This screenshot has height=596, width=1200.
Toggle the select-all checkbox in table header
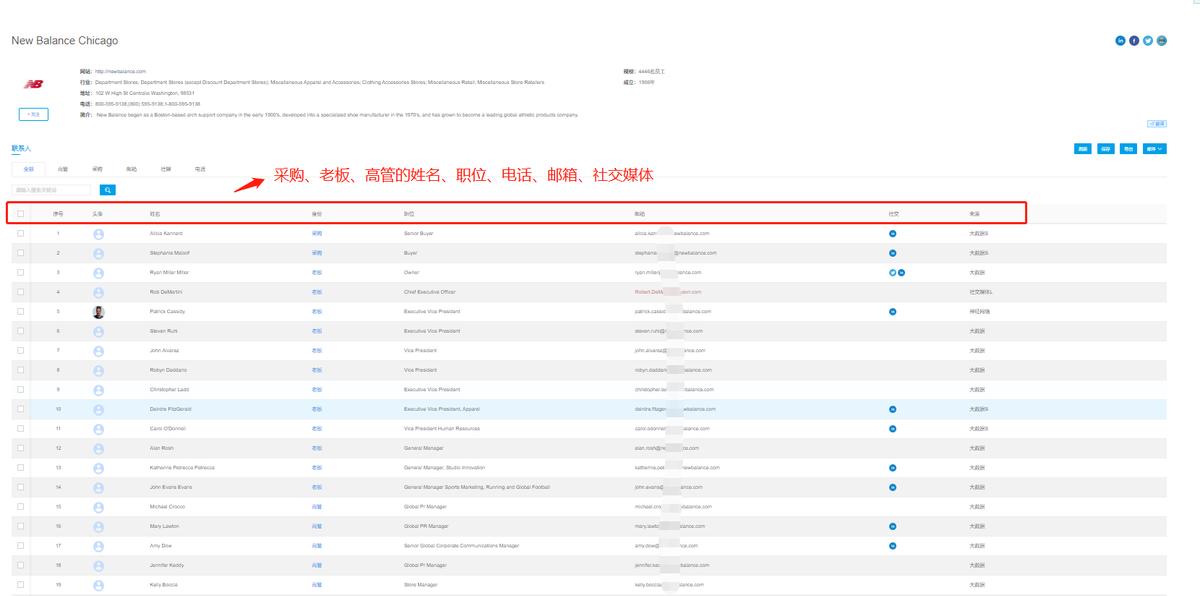(x=20, y=214)
